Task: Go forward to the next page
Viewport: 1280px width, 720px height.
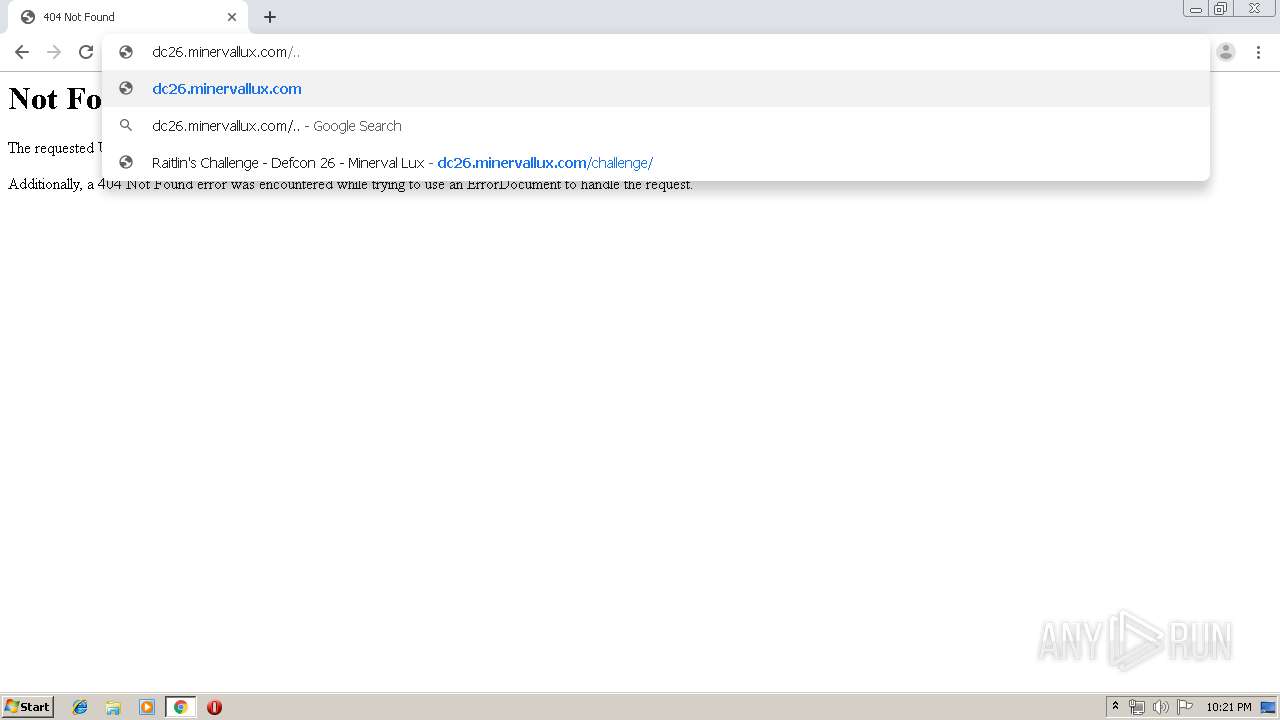Action: point(54,52)
